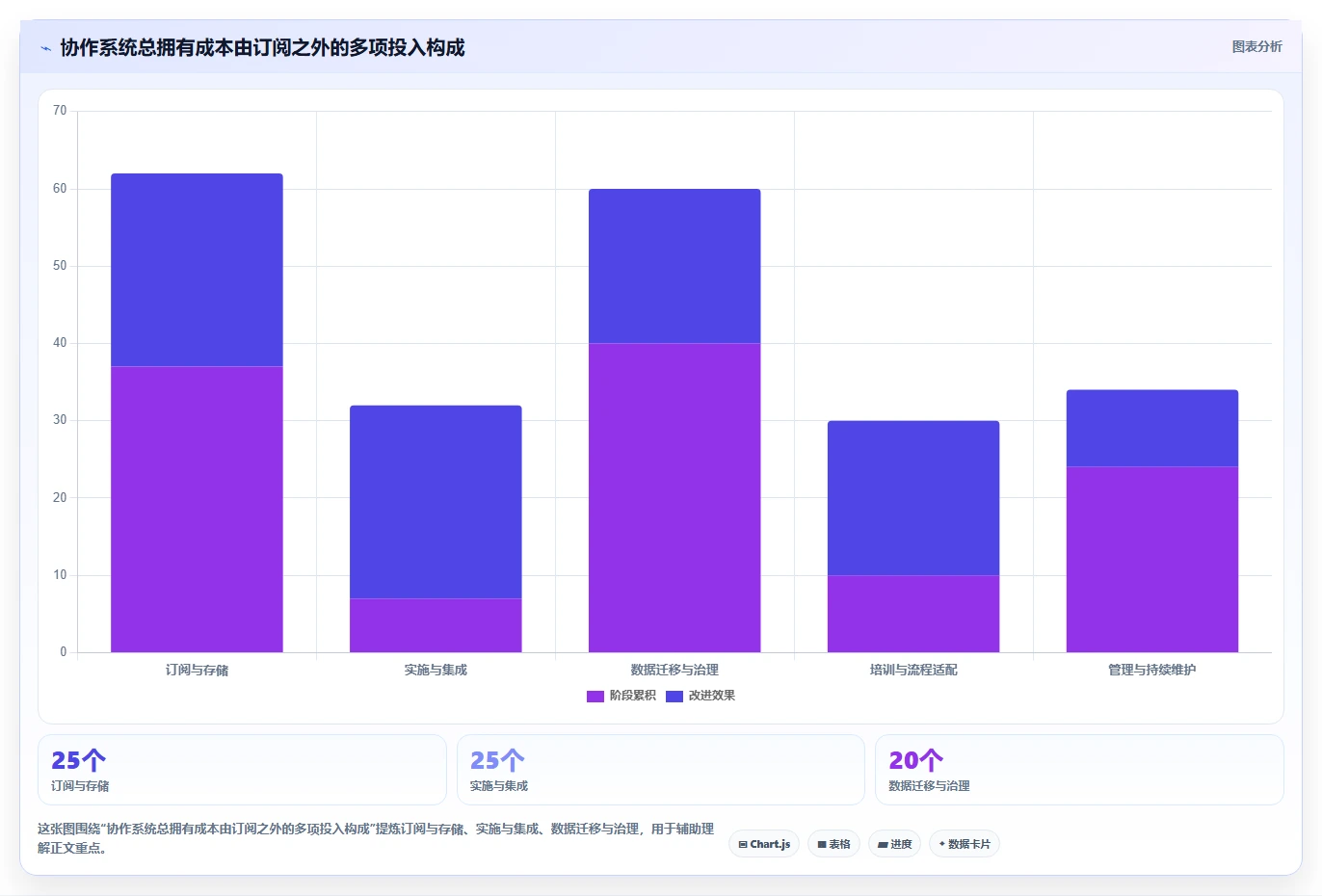Image resolution: width=1322 pixels, height=896 pixels.
Task: Click the purple 管理与持续维护 bar segment
Action: tap(1152, 560)
